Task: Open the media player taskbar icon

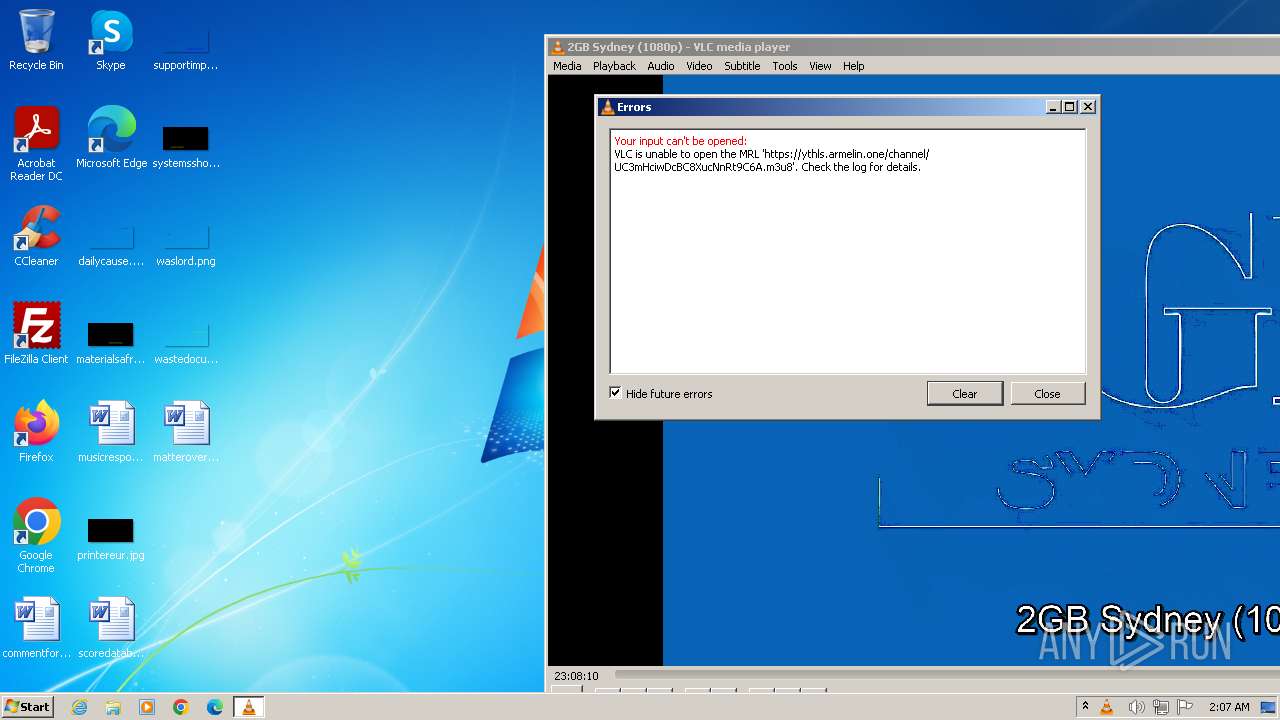Action: point(147,707)
